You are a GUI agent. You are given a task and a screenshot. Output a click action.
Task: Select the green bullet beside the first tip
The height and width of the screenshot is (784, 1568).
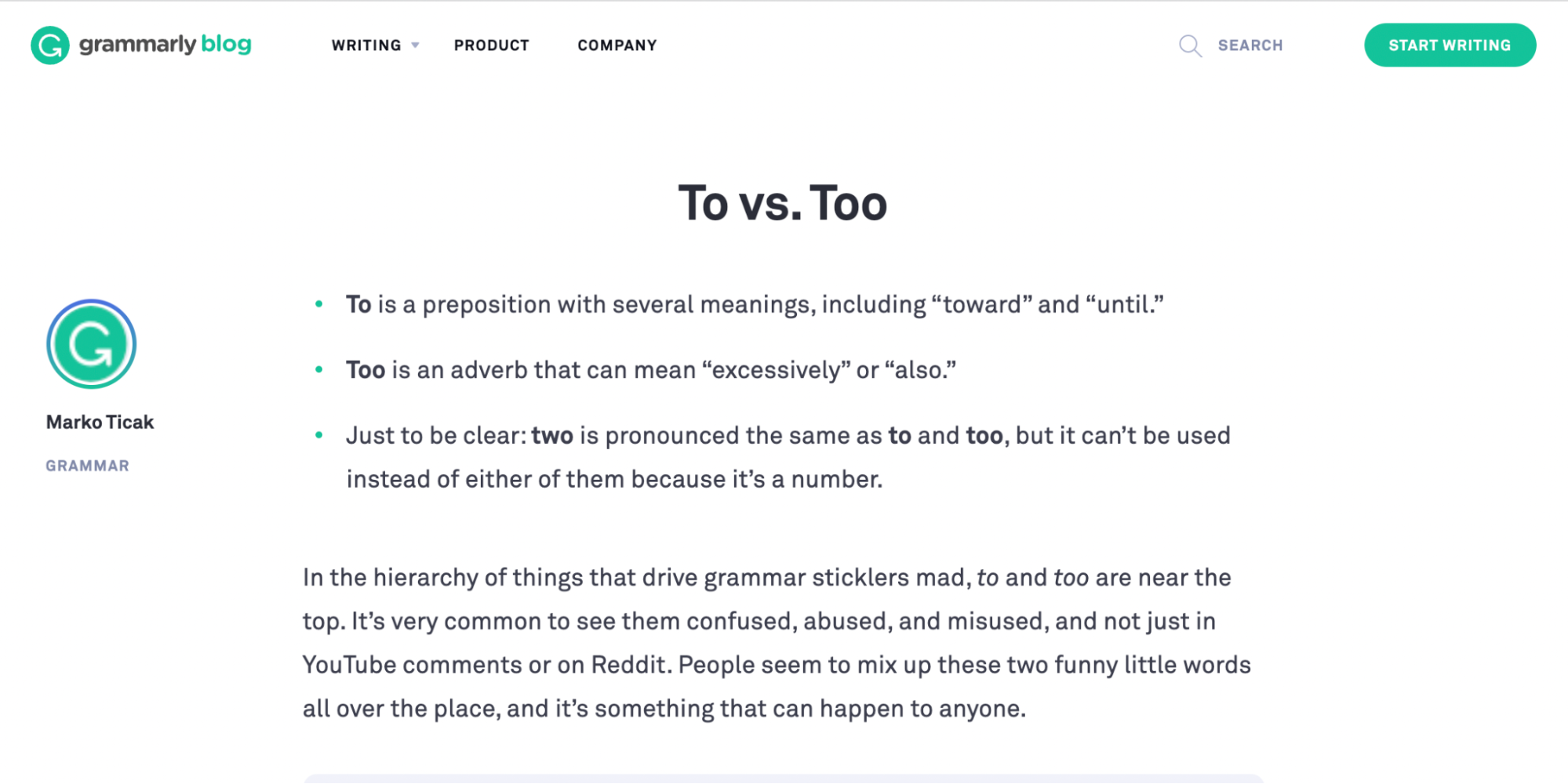(x=320, y=302)
